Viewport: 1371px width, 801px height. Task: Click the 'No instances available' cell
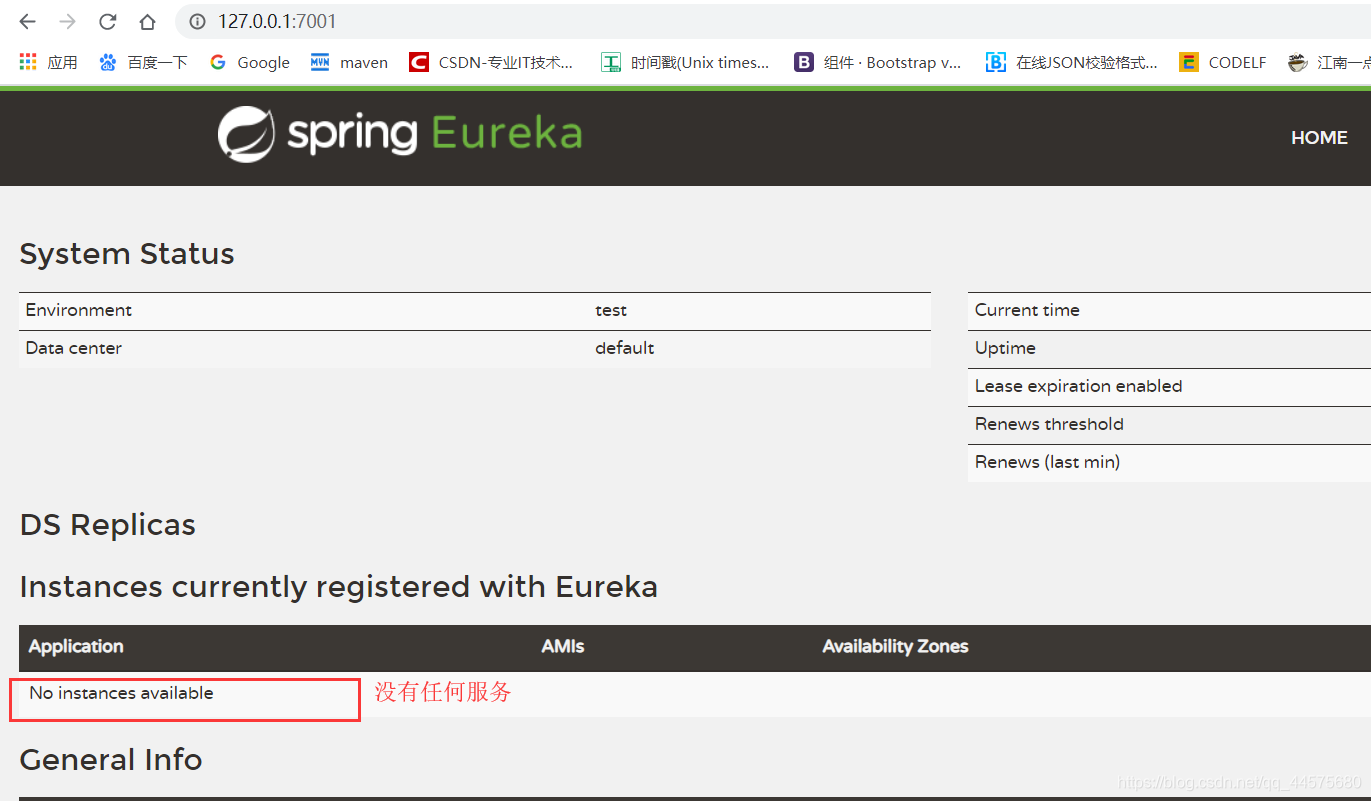point(121,693)
